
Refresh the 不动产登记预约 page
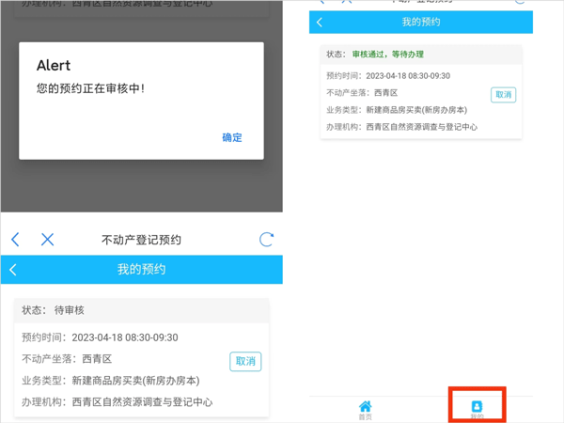267,239
